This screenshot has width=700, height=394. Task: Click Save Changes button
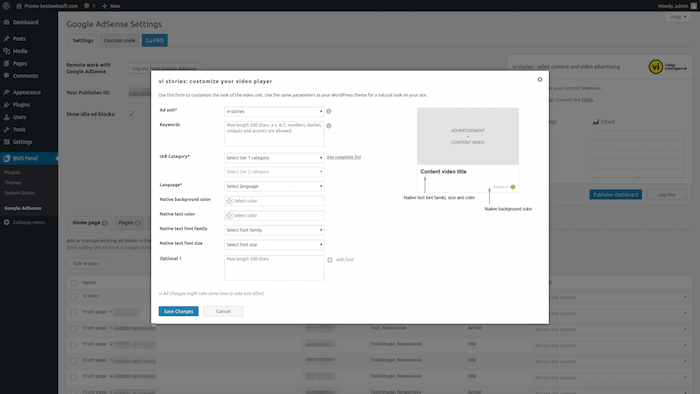click(179, 311)
